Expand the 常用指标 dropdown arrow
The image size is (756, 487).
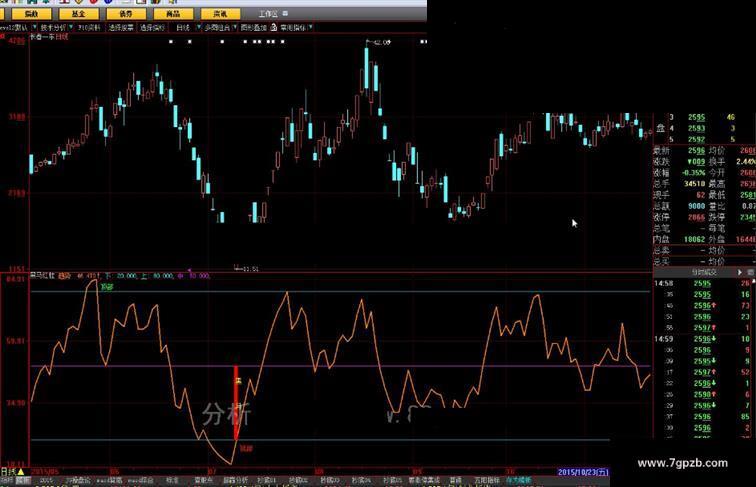tap(310, 27)
